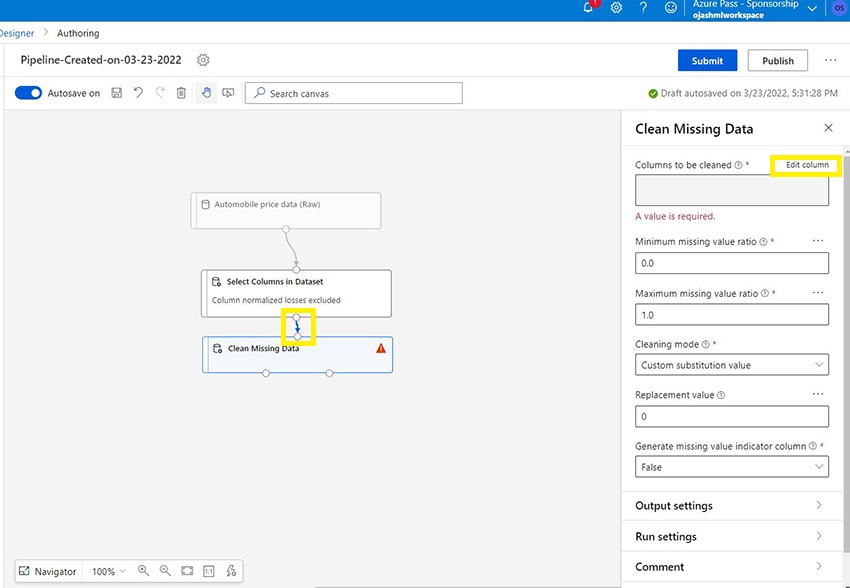
Task: Open the help question mark icon
Action: point(643,8)
